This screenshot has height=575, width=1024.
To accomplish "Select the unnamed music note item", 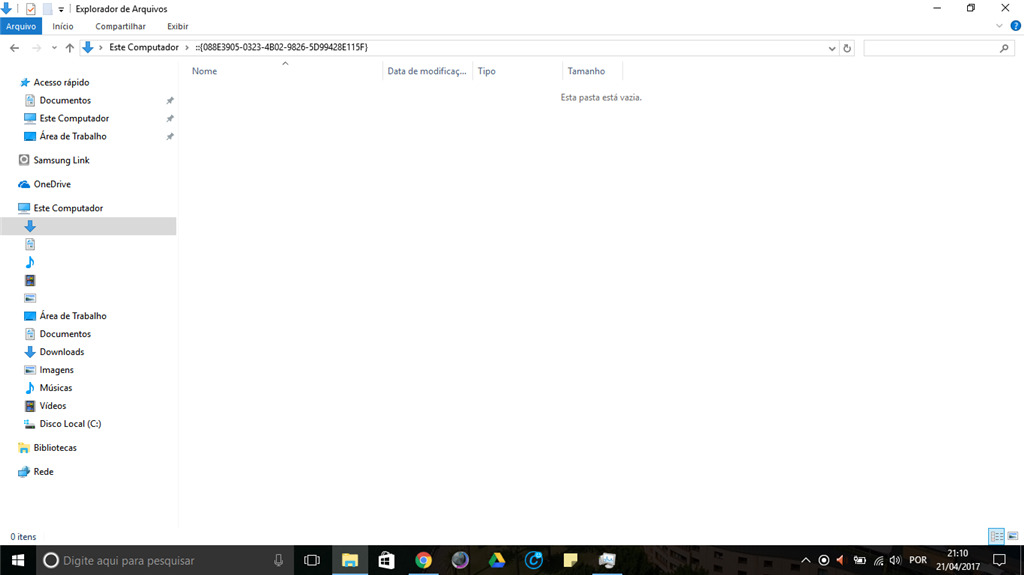I will click(x=30, y=262).
